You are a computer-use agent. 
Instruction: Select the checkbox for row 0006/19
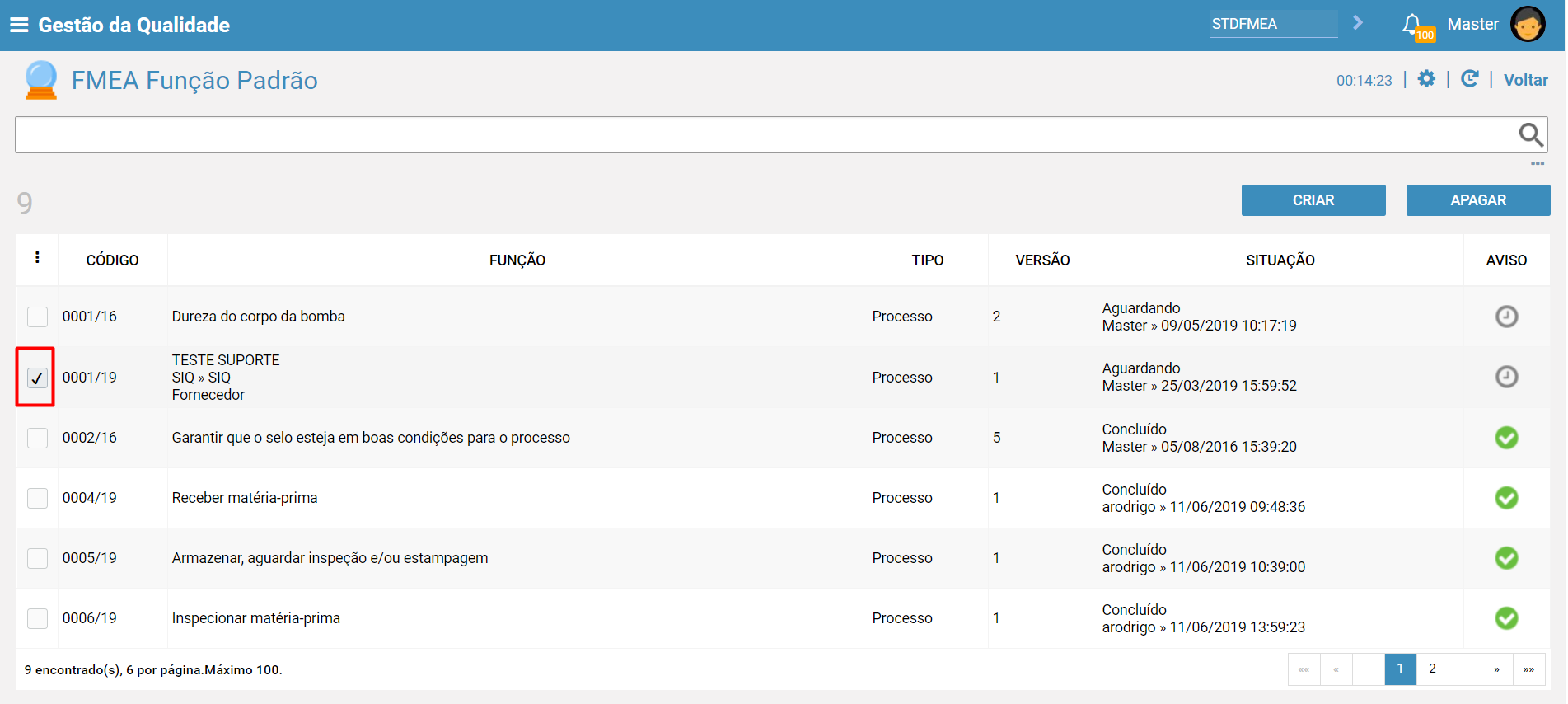37,618
